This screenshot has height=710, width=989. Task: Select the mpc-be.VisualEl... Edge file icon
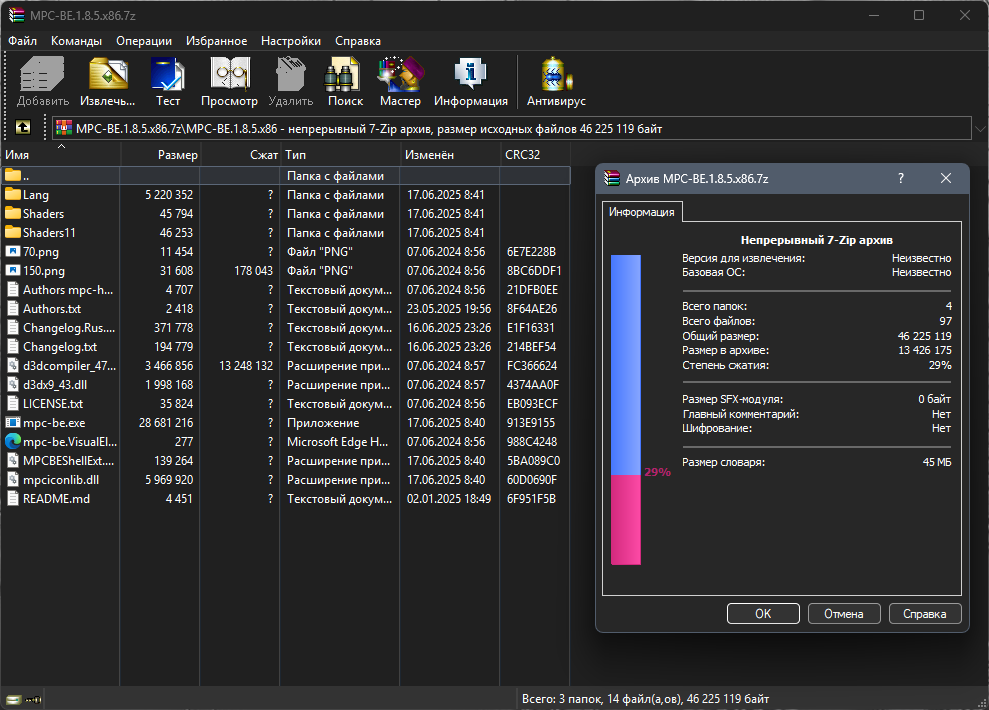(13, 441)
